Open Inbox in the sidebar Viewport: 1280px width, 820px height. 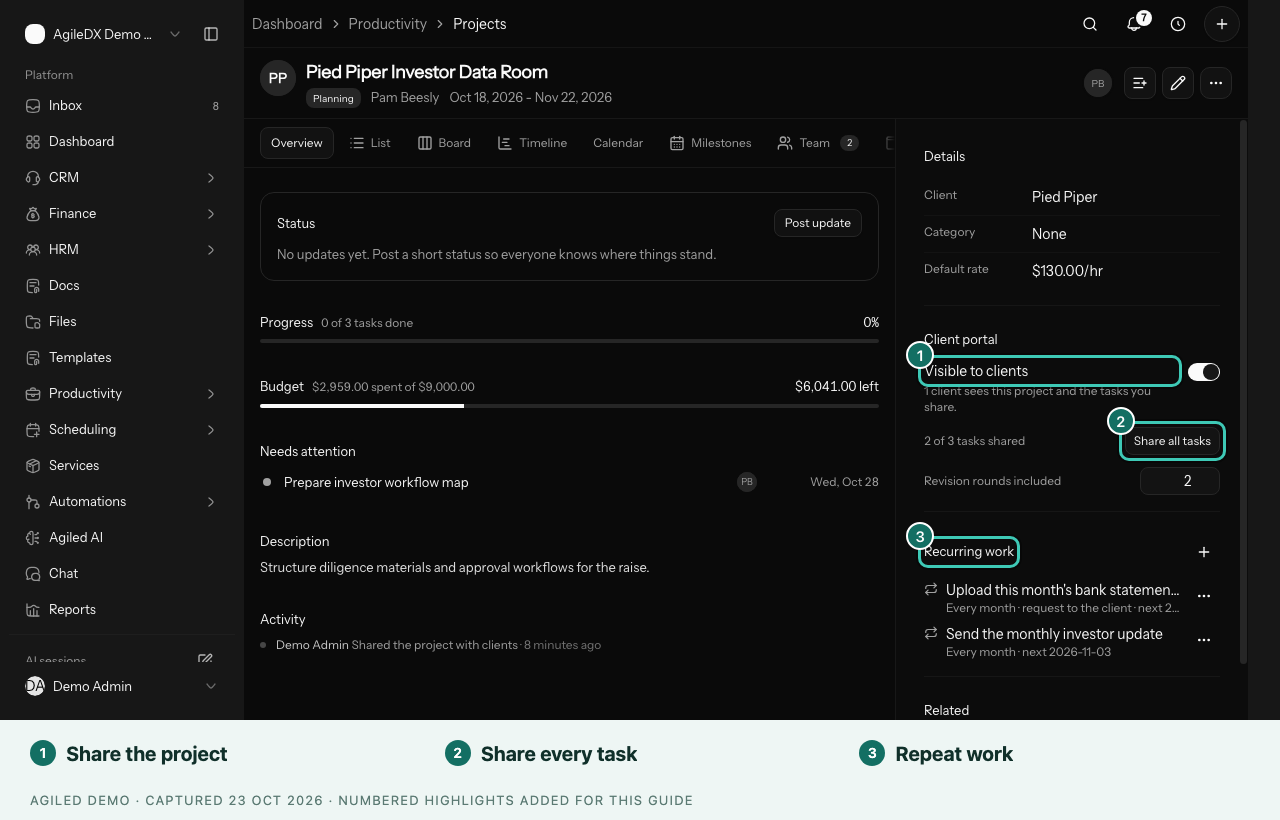(x=122, y=105)
